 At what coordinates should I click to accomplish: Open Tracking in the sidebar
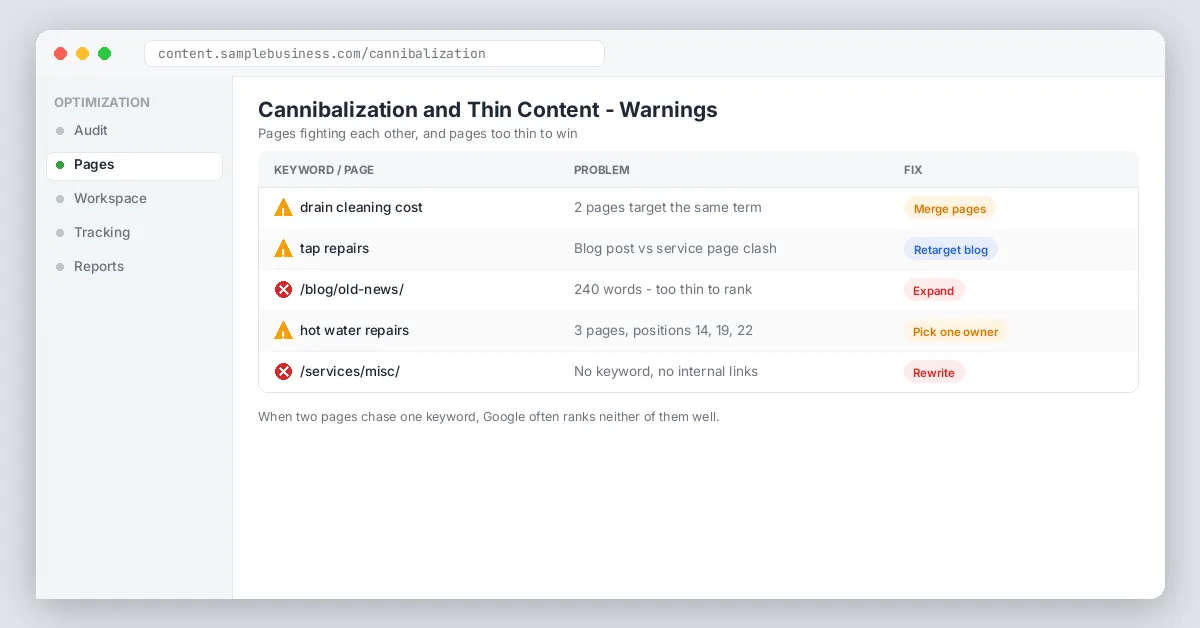click(x=134, y=233)
